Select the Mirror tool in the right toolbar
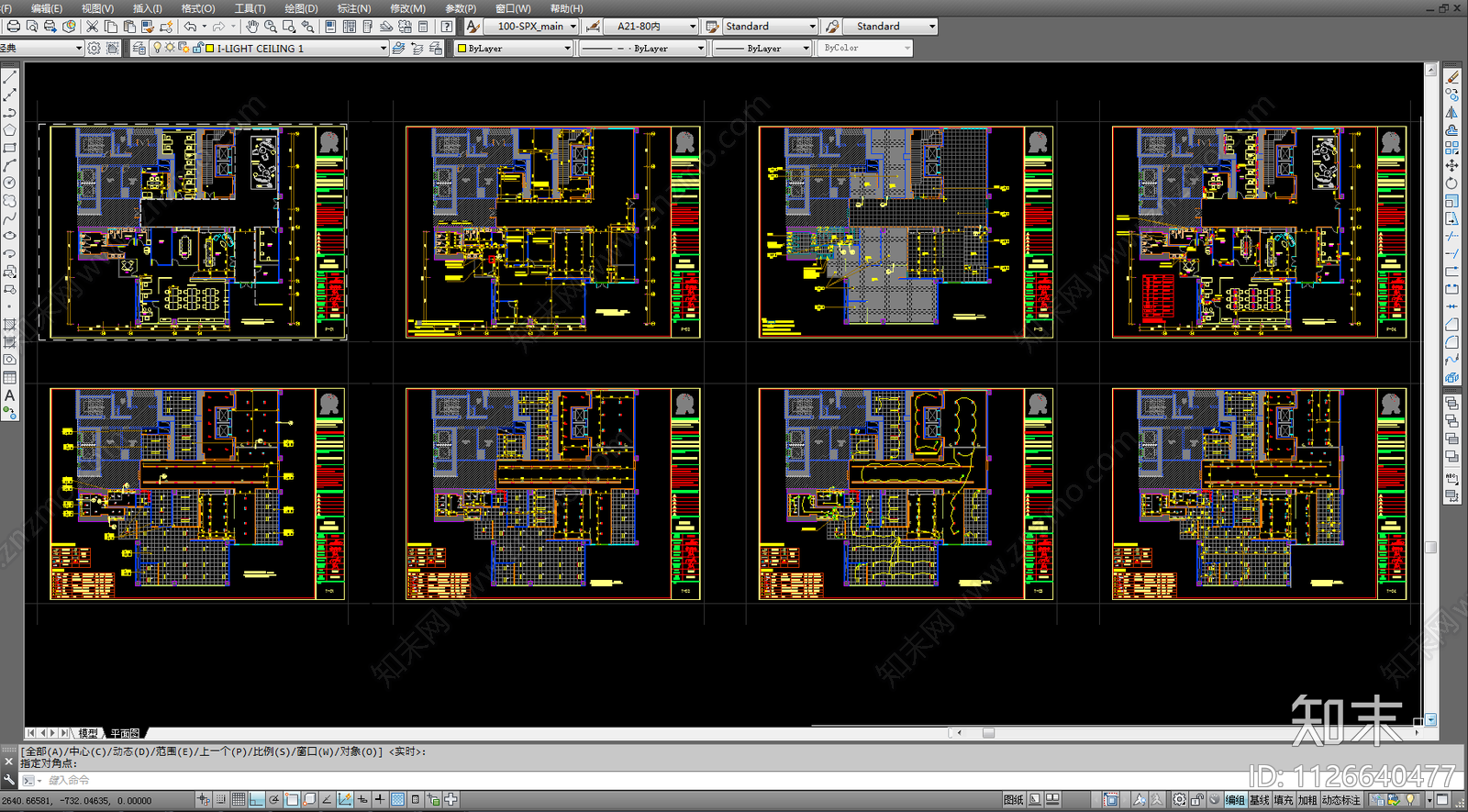 [x=1451, y=112]
